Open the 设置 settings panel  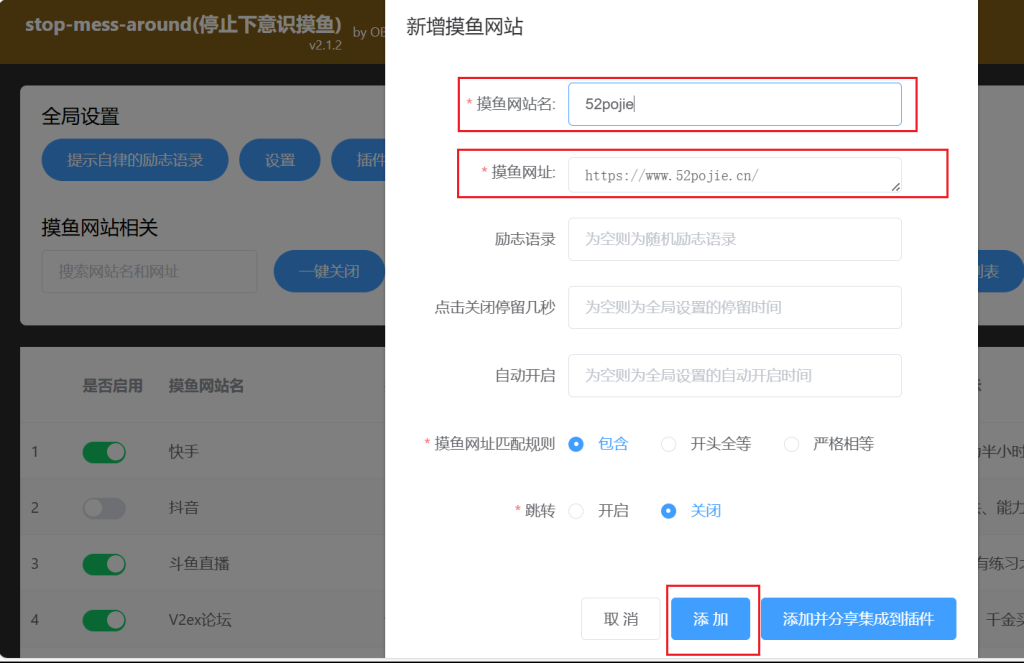point(280,159)
